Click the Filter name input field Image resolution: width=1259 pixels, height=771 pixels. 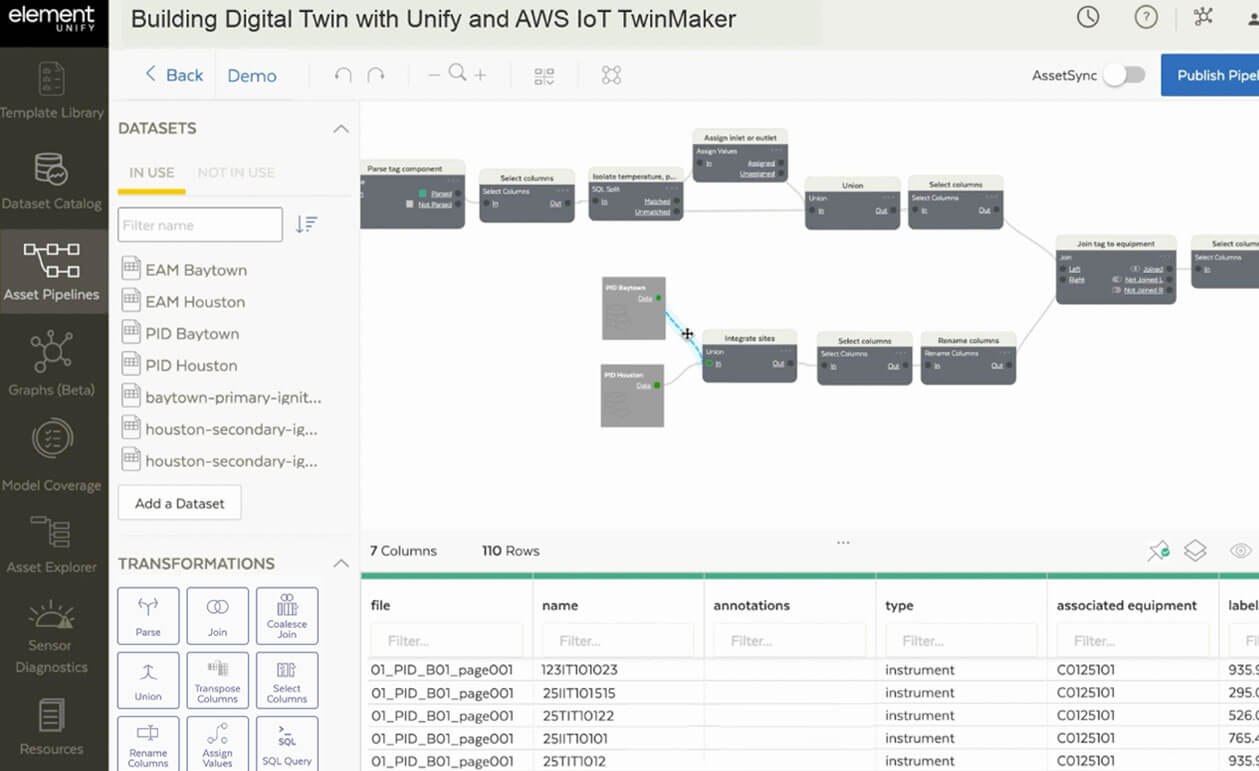tap(200, 225)
